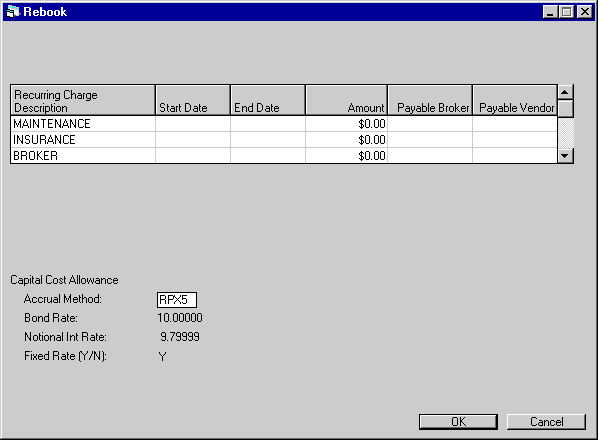Click the scrollbar thumb in charges table
The image size is (598, 440).
click(565, 108)
